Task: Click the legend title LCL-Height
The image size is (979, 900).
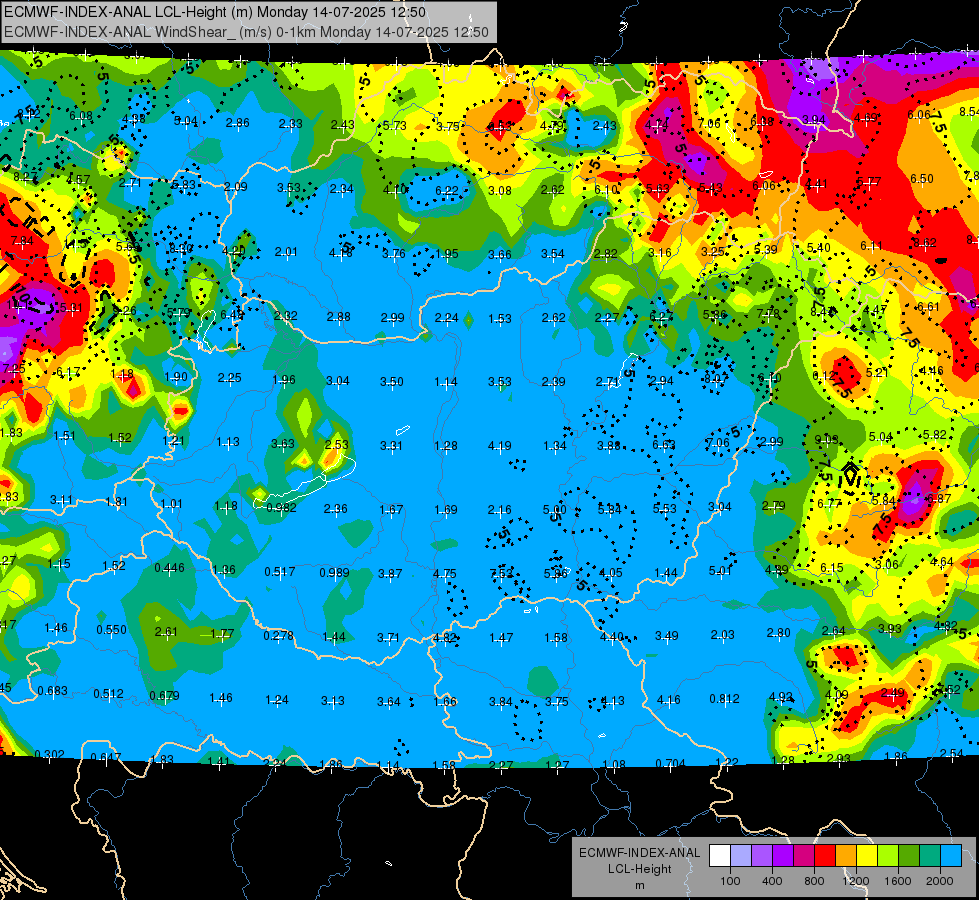Action: [x=639, y=869]
